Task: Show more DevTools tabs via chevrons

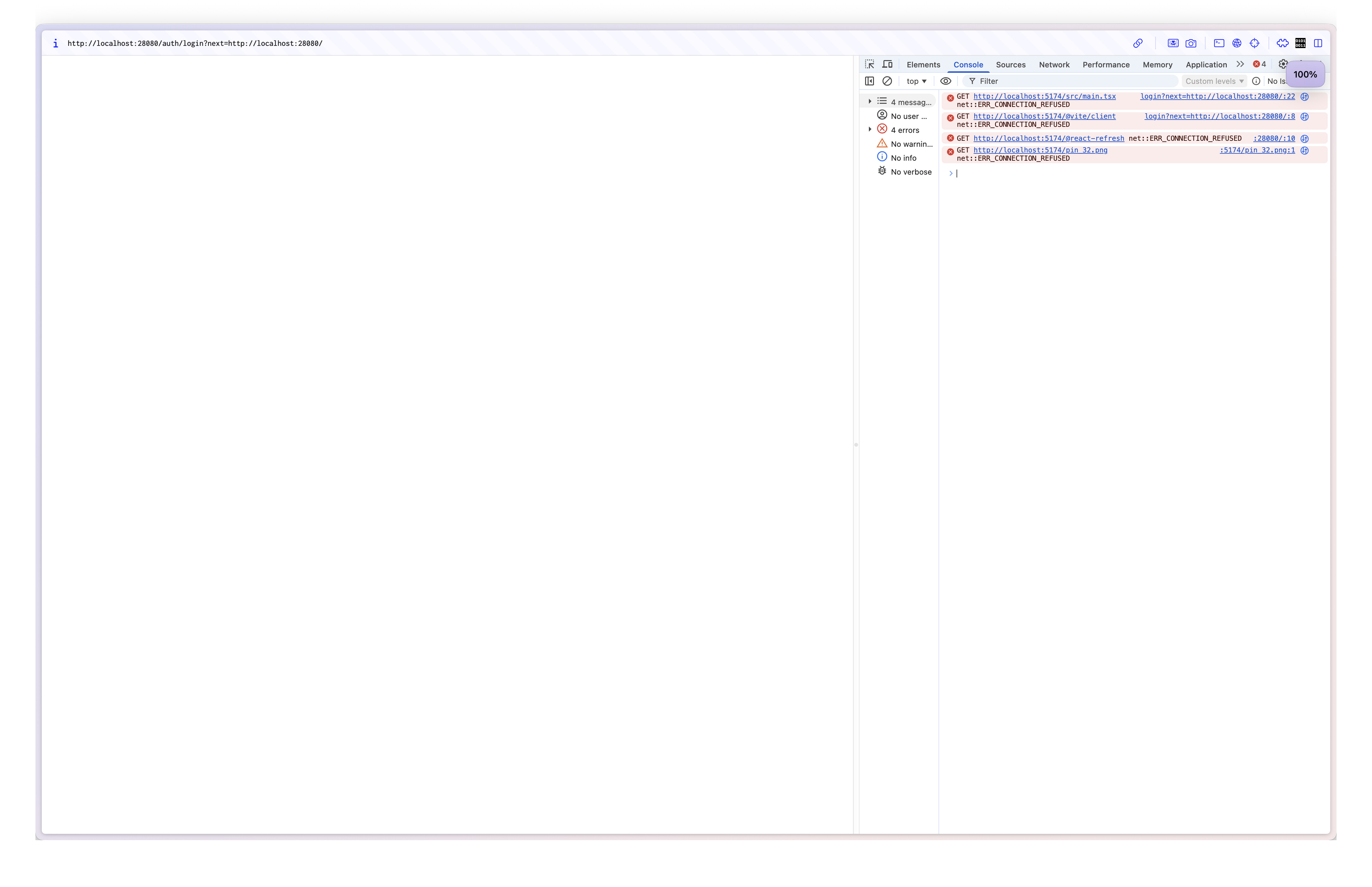Action: [x=1240, y=65]
